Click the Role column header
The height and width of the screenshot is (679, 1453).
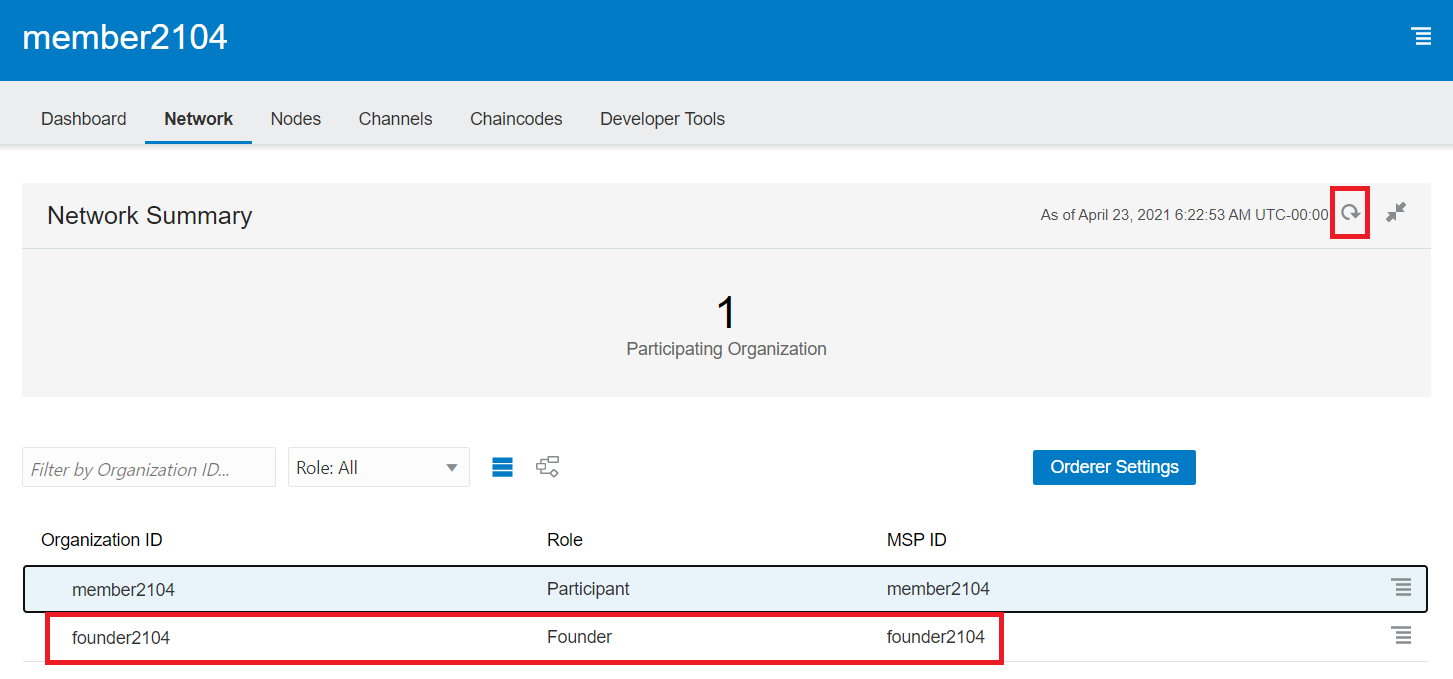564,540
